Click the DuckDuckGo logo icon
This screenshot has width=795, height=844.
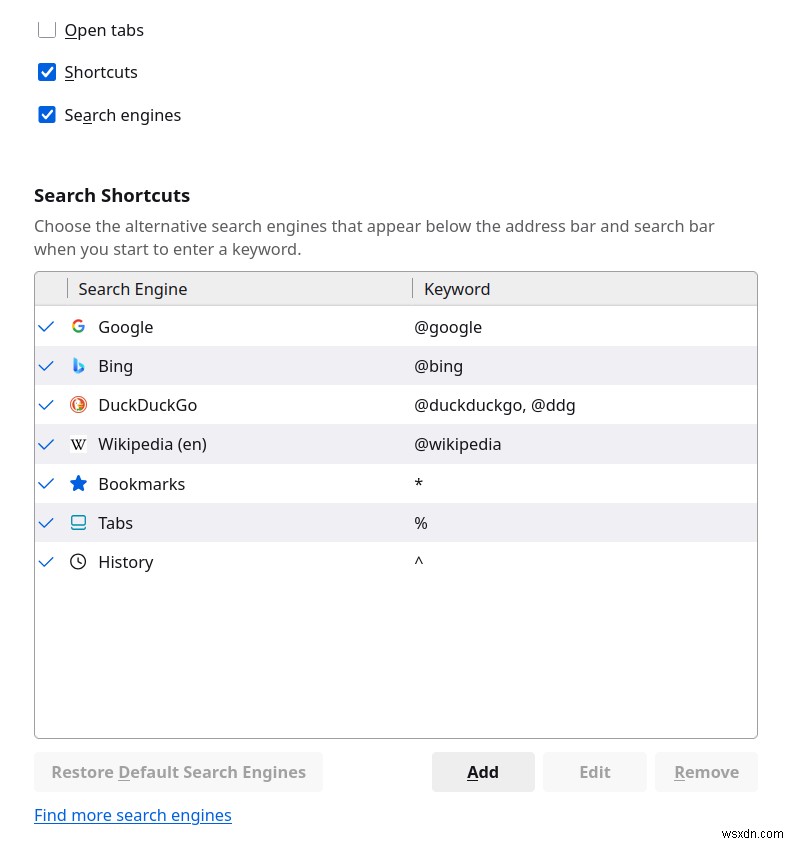coord(79,405)
